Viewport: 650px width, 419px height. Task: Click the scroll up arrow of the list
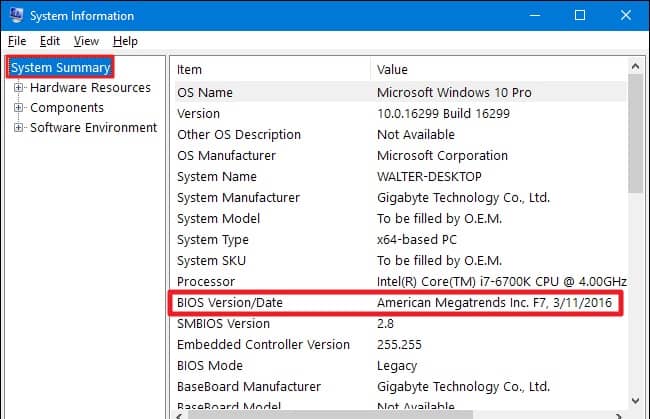(x=635, y=66)
